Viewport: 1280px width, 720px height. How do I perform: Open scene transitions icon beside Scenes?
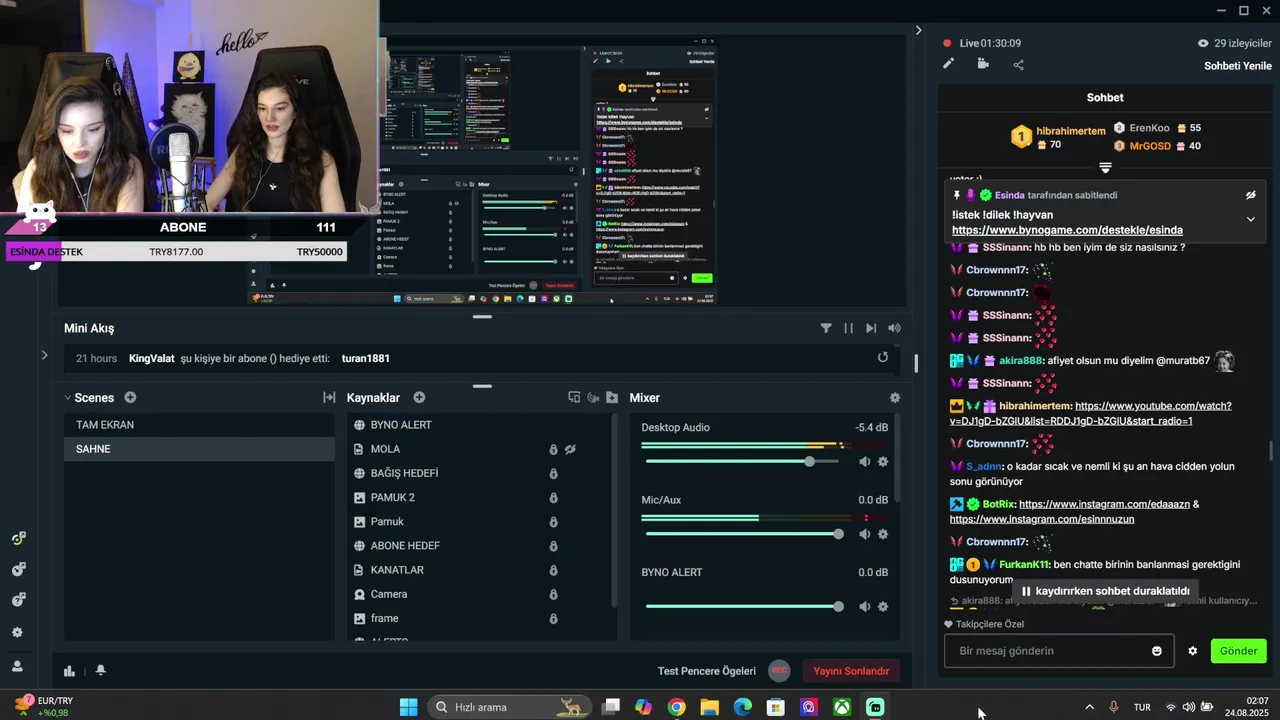329,398
